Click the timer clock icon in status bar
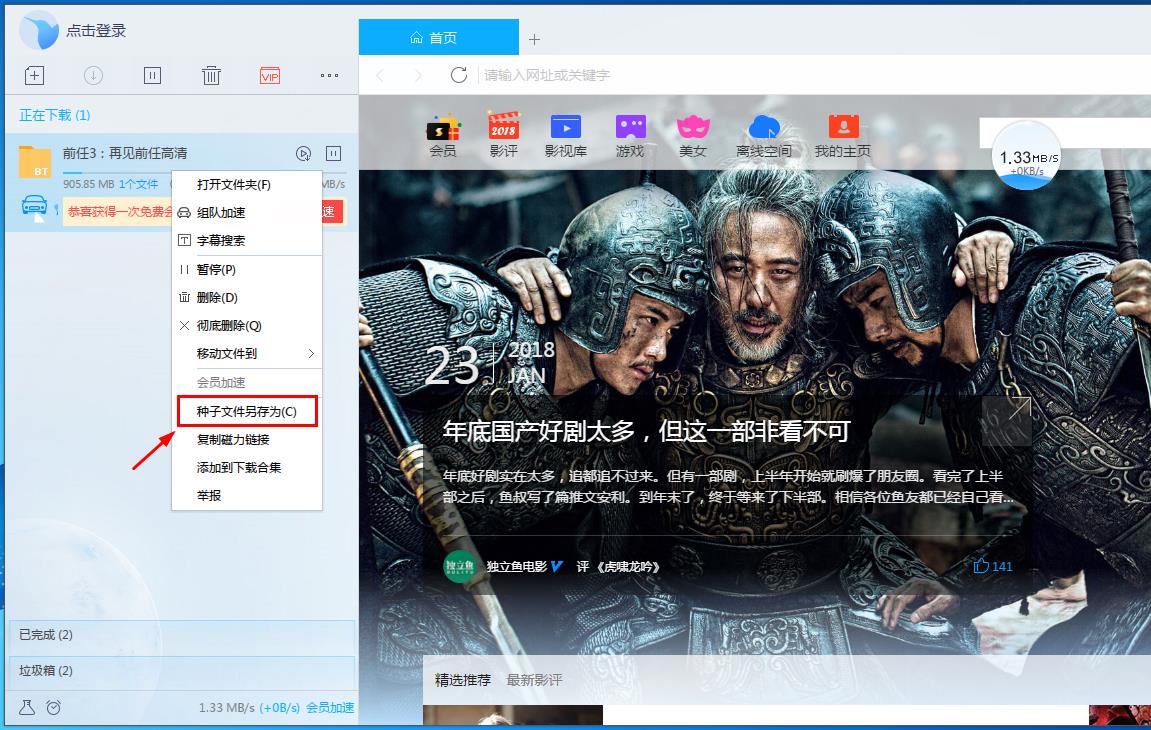Screen dimensions: 1151x730 coord(52,708)
